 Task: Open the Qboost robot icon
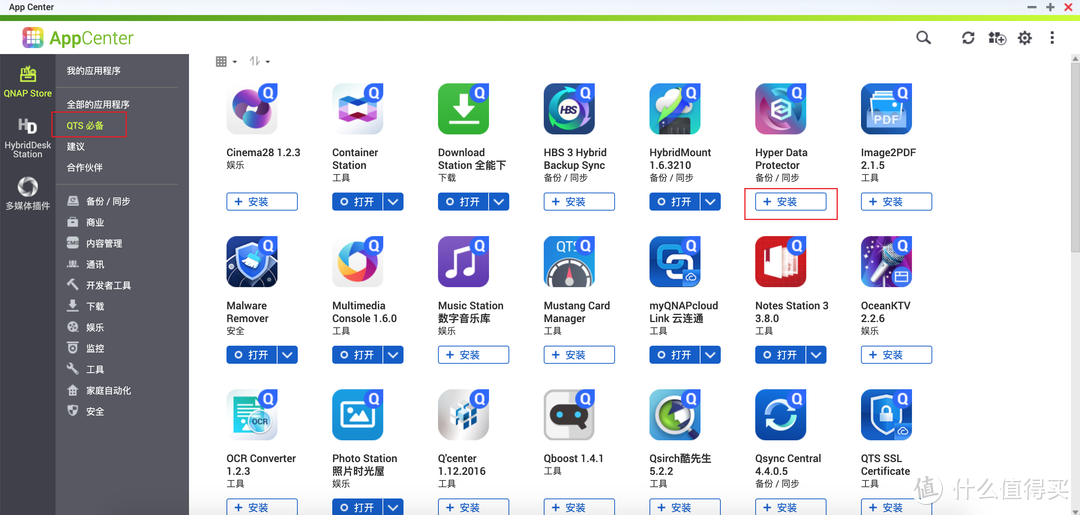tap(569, 414)
